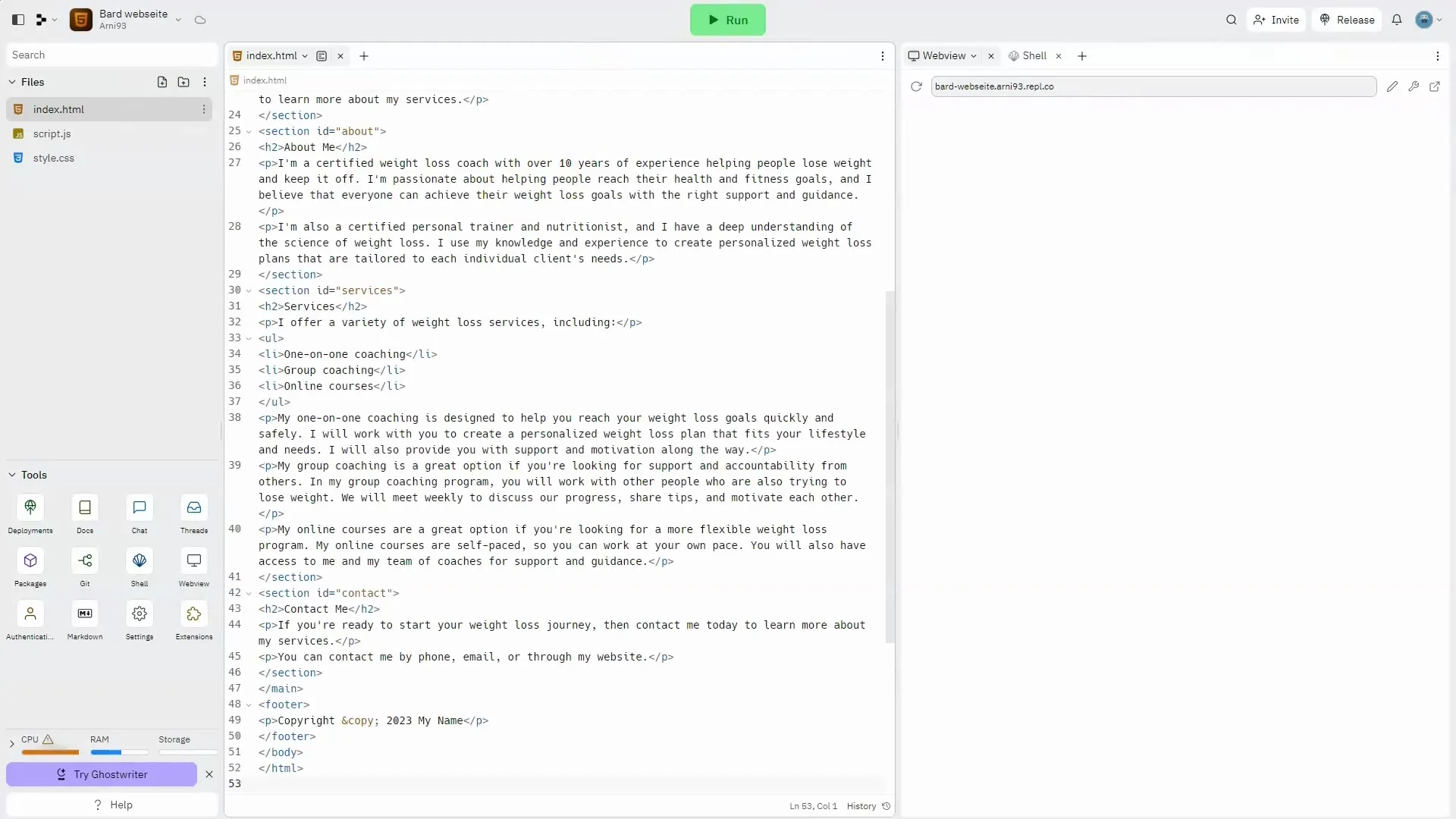1456x819 pixels.
Task: Click the Run button
Action: point(728,19)
